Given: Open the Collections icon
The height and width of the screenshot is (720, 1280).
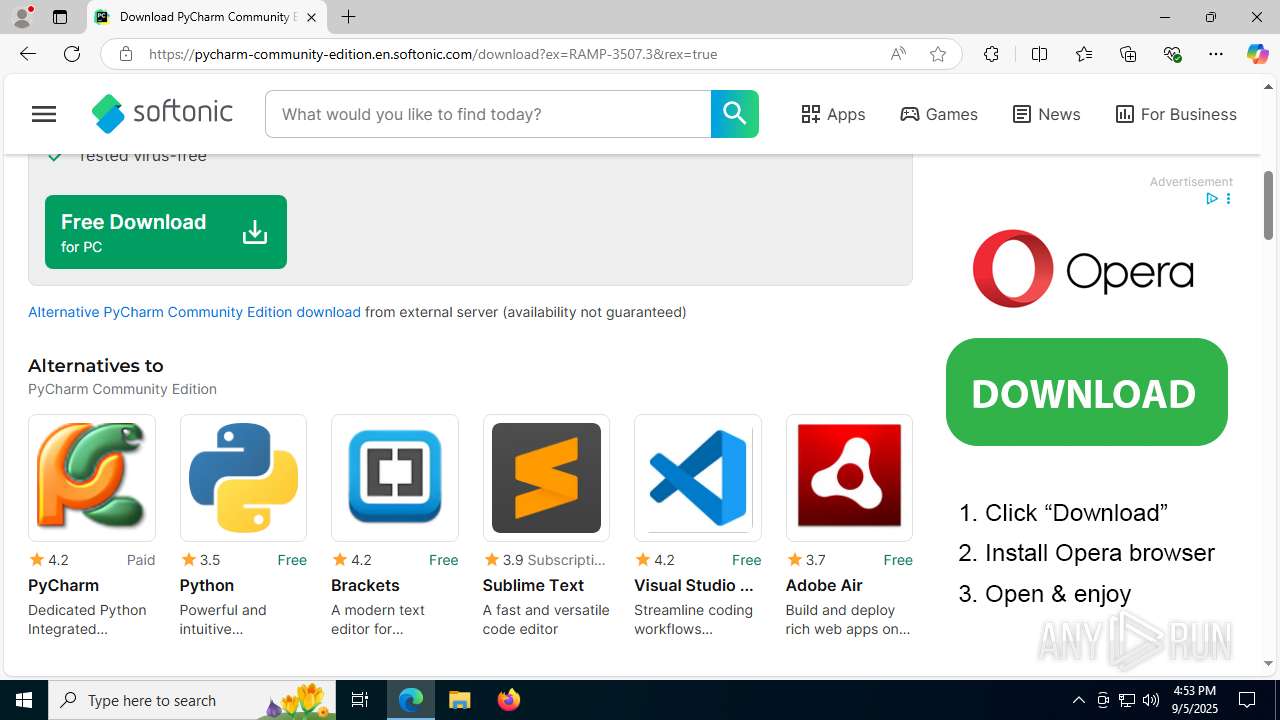Looking at the screenshot, I should 1128,54.
